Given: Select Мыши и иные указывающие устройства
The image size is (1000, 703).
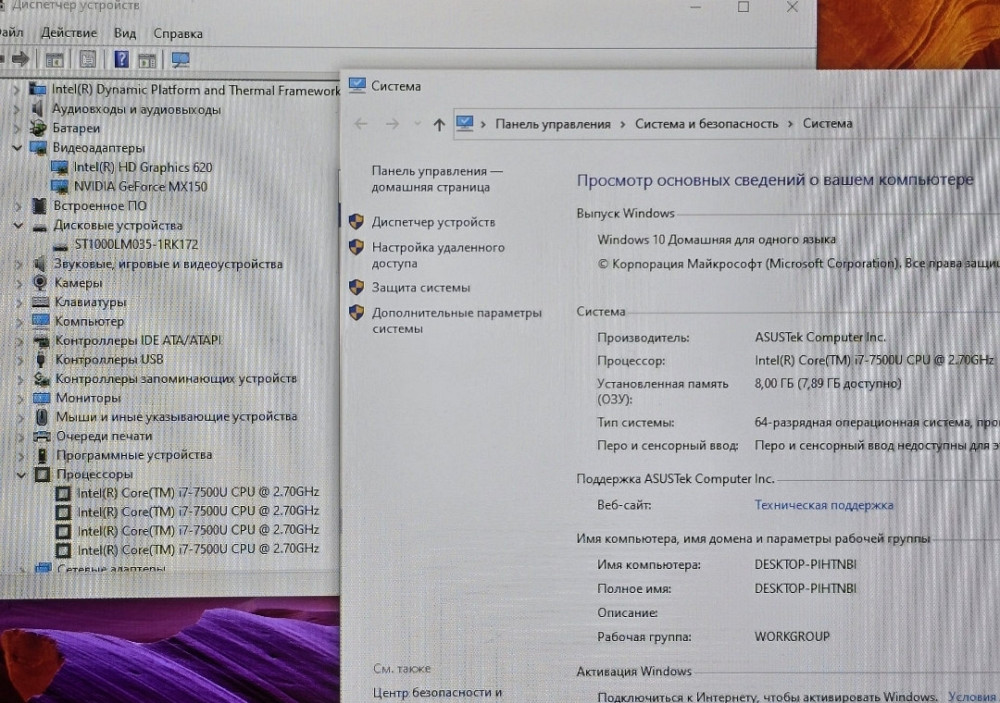Looking at the screenshot, I should point(177,417).
